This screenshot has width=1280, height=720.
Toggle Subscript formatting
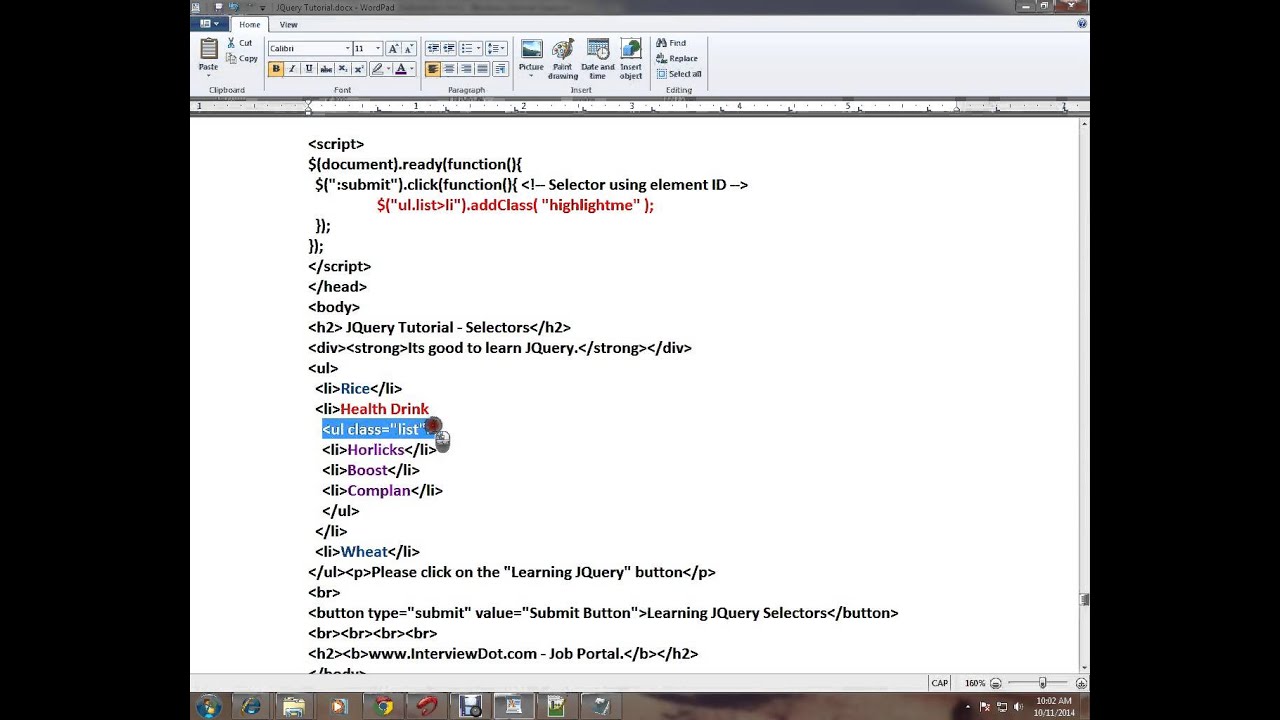coord(342,69)
